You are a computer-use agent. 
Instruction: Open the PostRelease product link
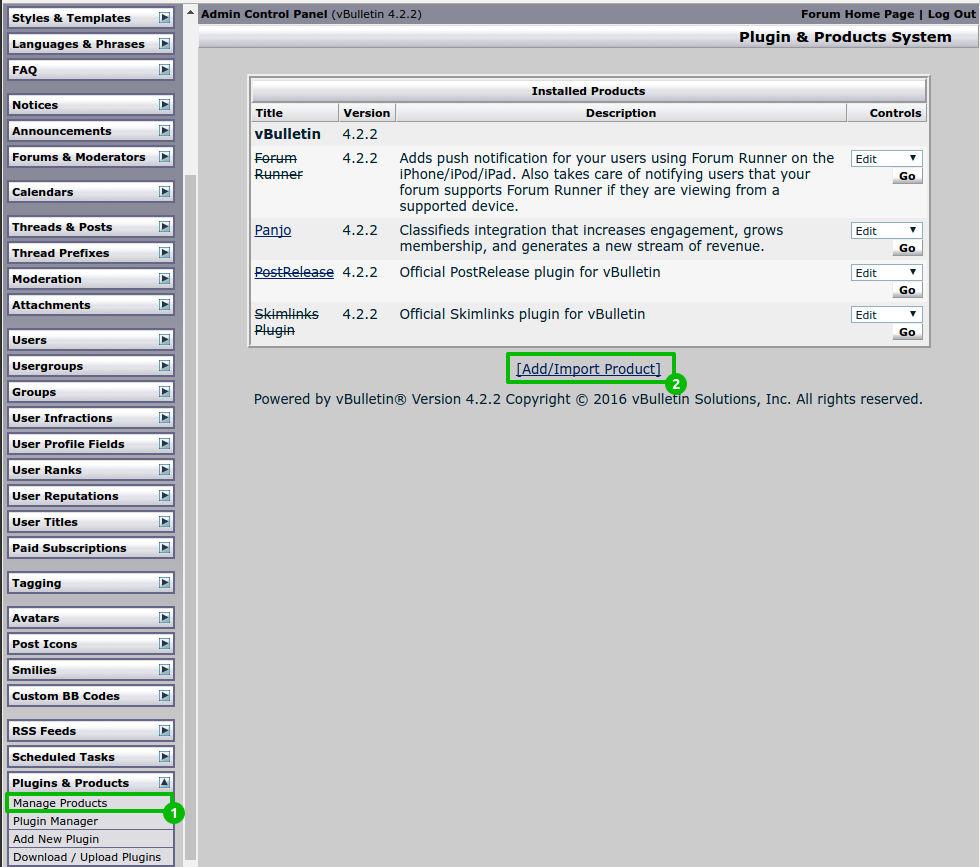pos(294,272)
